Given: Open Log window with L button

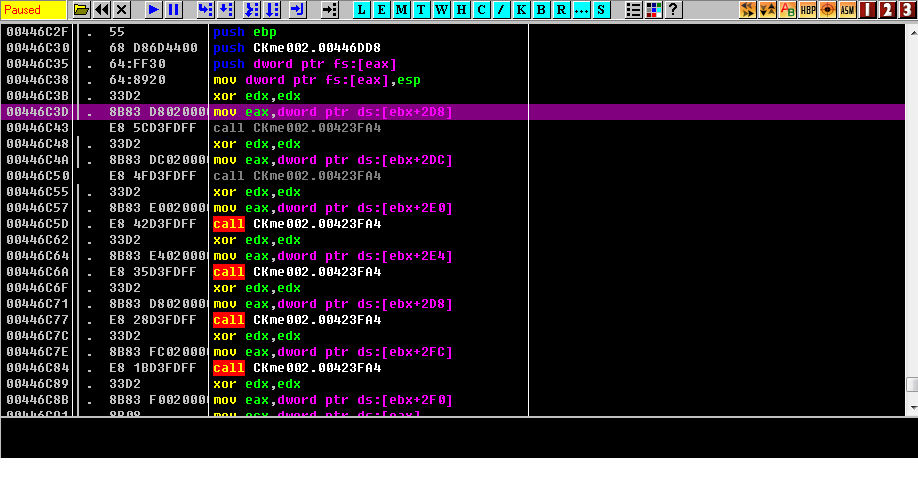Looking at the screenshot, I should tap(362, 9).
